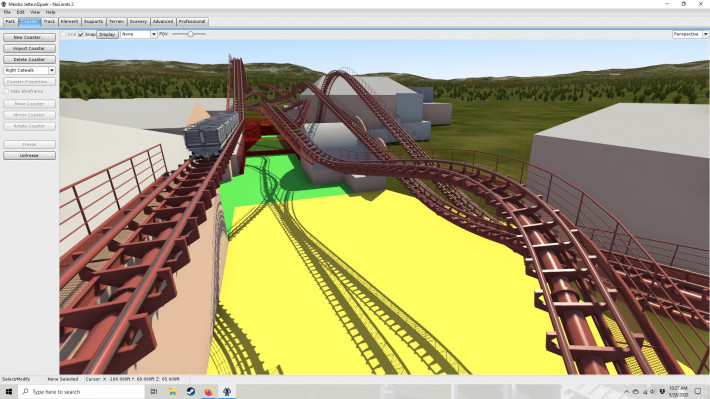Click the New Coaster button
This screenshot has width=710, height=399.
click(x=29, y=37)
